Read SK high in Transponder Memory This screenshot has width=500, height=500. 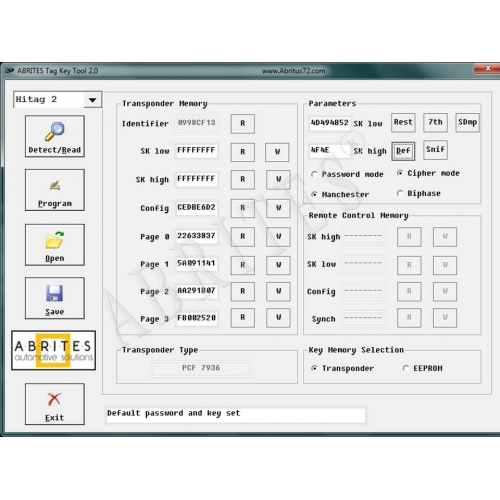(243, 180)
